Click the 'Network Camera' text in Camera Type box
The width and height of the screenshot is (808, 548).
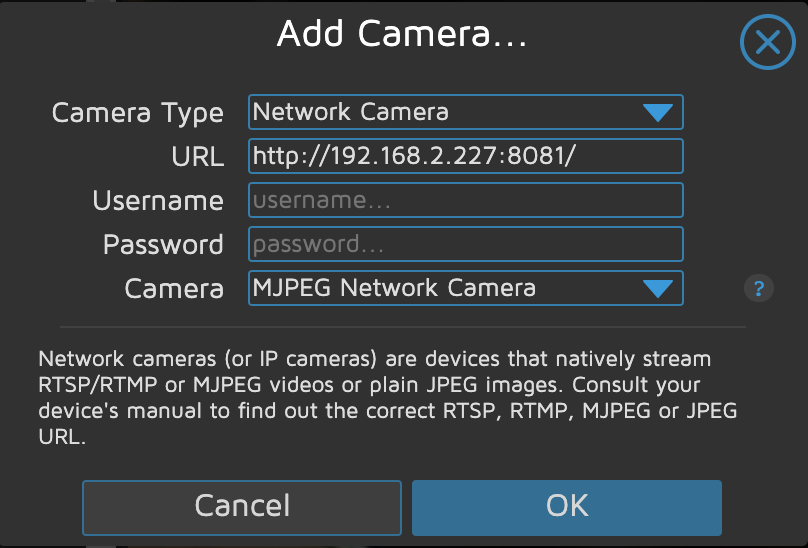click(x=350, y=112)
